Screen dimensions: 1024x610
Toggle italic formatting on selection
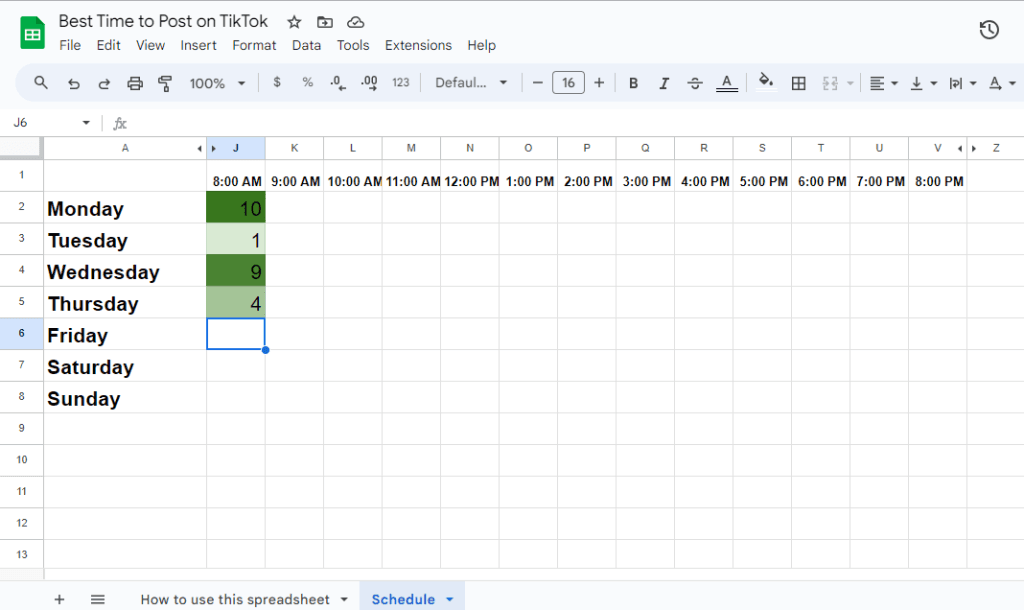pyautogui.click(x=664, y=83)
